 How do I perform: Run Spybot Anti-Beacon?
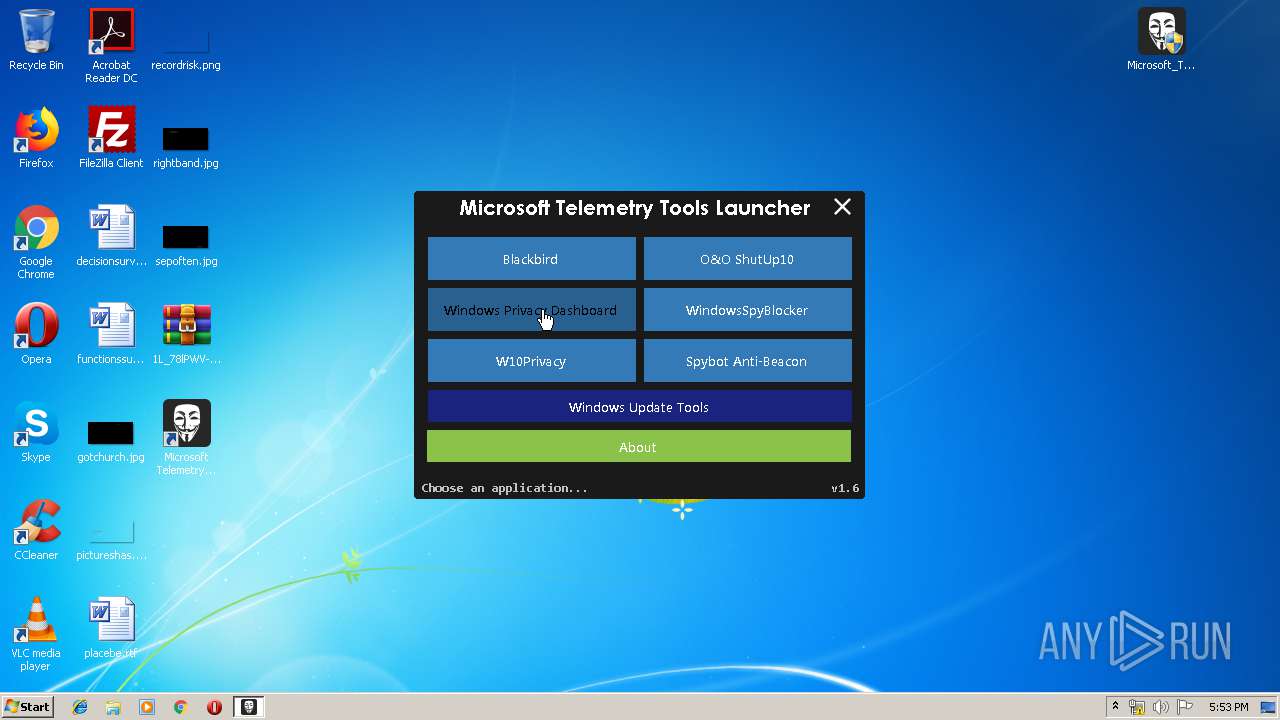coord(747,361)
